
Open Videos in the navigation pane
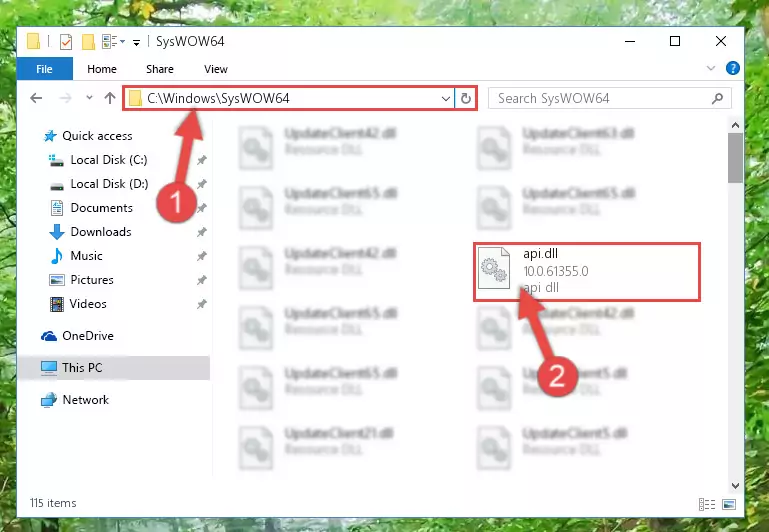coord(88,304)
